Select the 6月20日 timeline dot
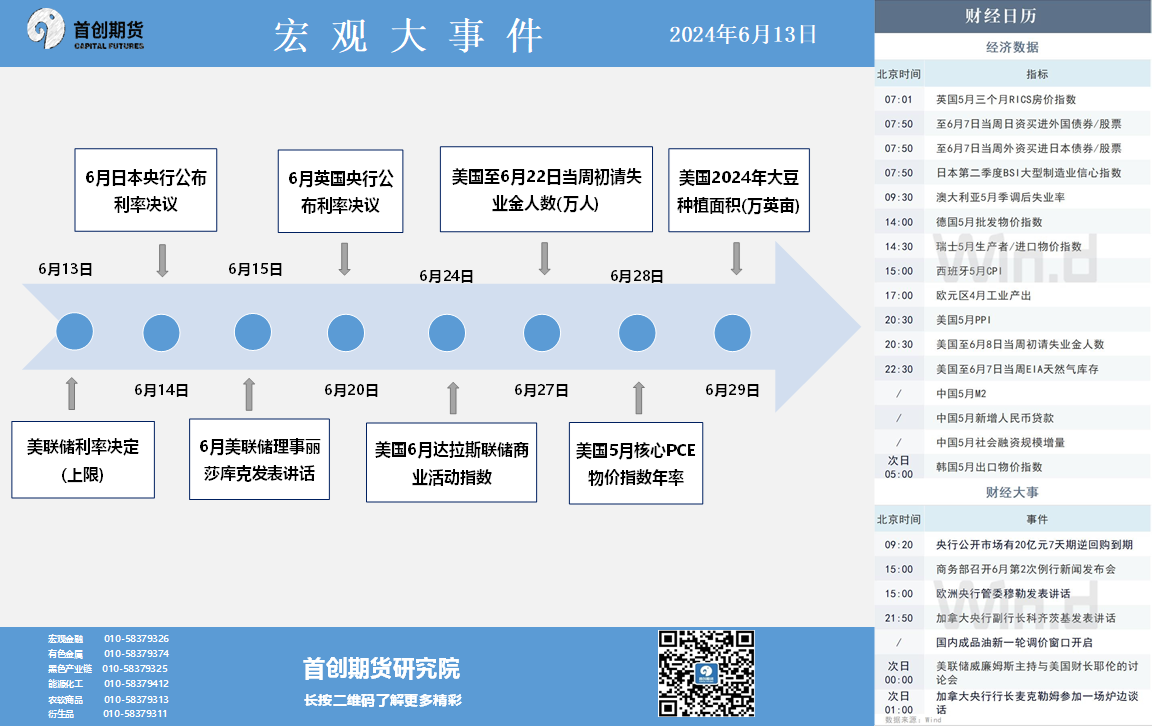The height and width of the screenshot is (726, 1152). pos(346,333)
